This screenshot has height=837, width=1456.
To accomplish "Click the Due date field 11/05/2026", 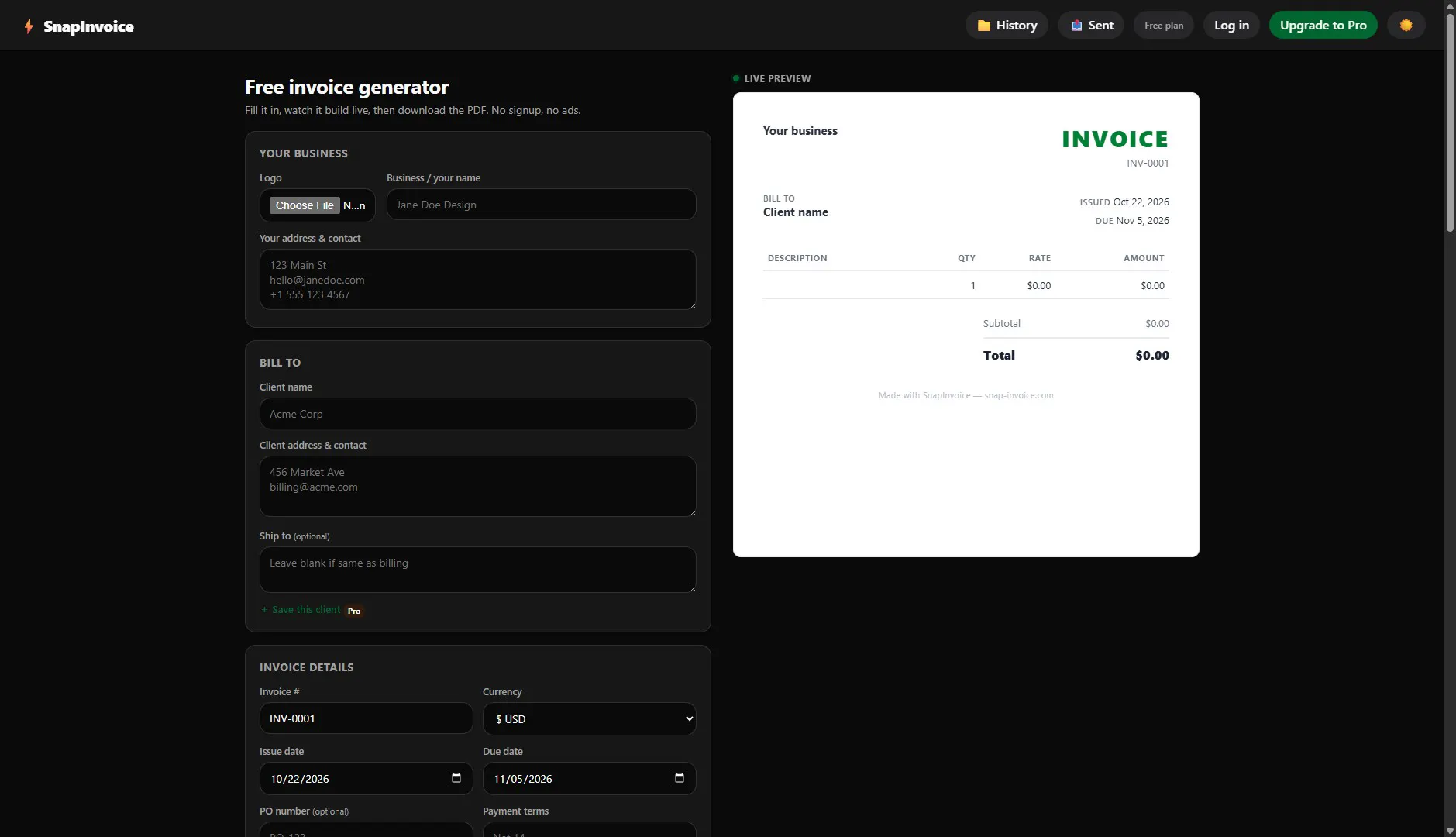I will [x=589, y=779].
